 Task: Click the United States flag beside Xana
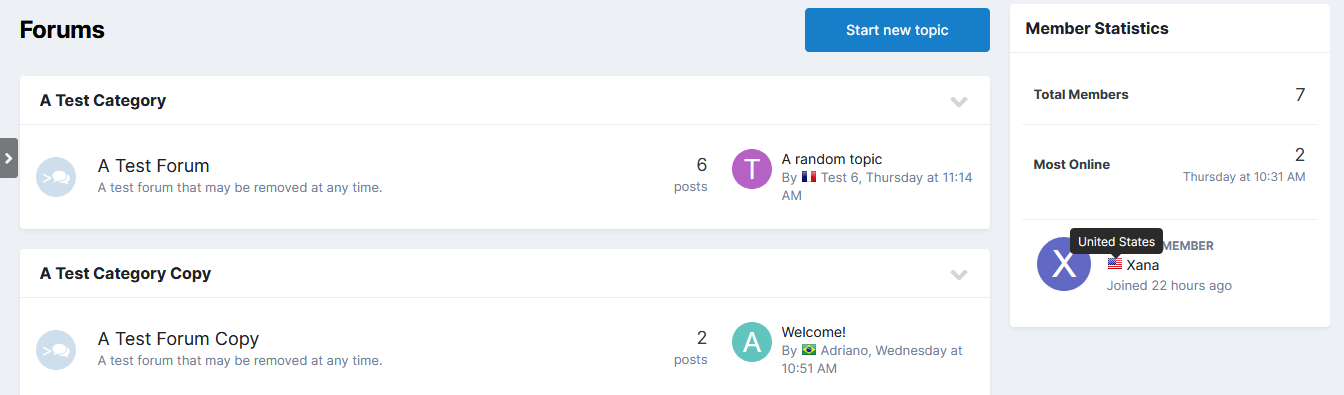click(x=1115, y=264)
